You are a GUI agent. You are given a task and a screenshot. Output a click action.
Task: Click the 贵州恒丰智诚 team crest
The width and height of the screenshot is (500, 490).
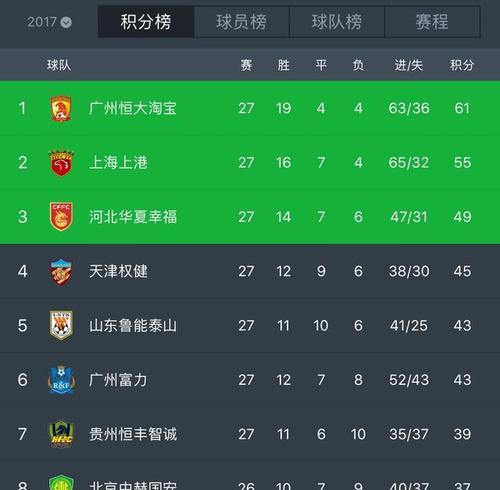coord(61,434)
